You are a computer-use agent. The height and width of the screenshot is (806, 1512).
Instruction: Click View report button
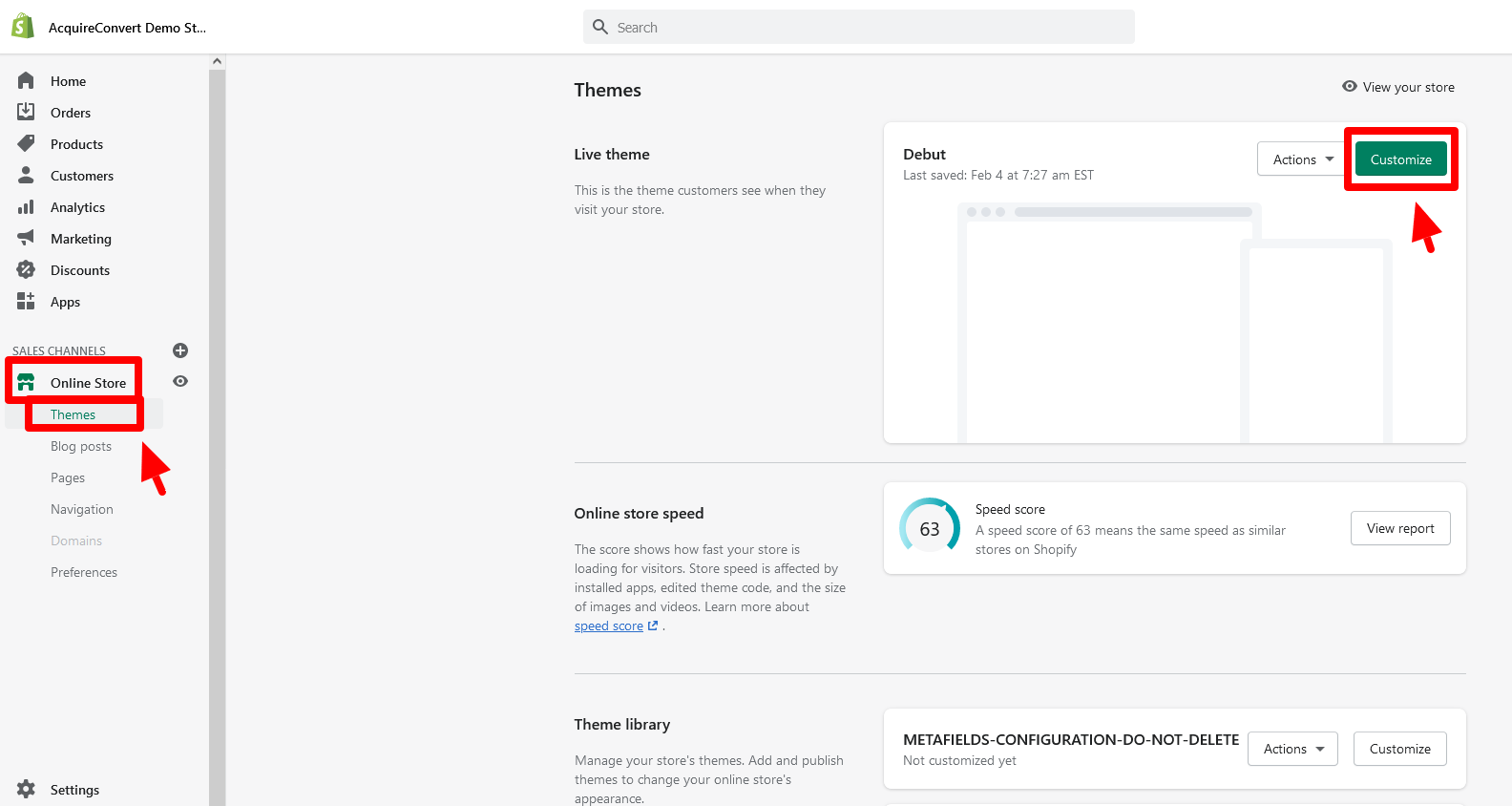point(1400,528)
